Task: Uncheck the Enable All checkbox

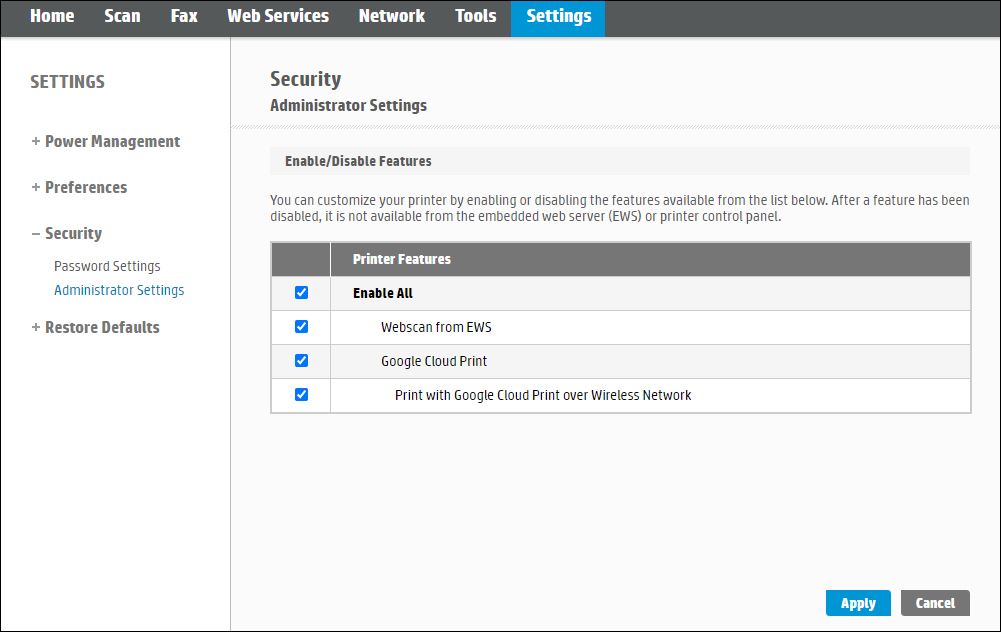Action: (301, 293)
